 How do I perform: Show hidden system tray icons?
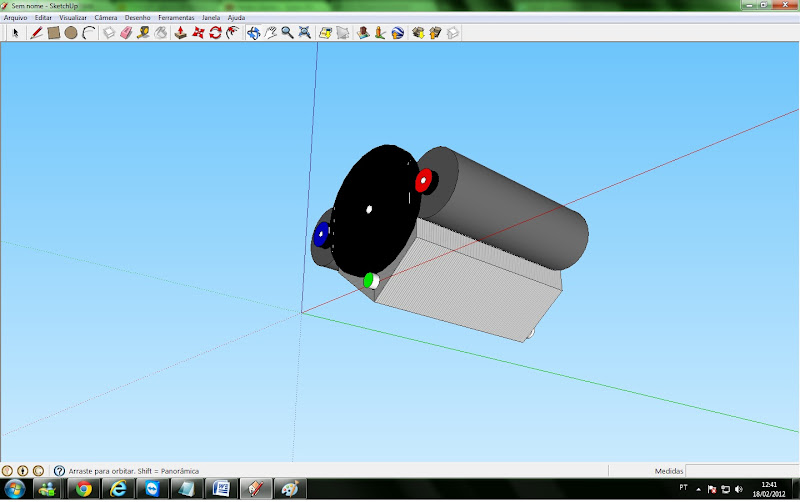[698, 490]
